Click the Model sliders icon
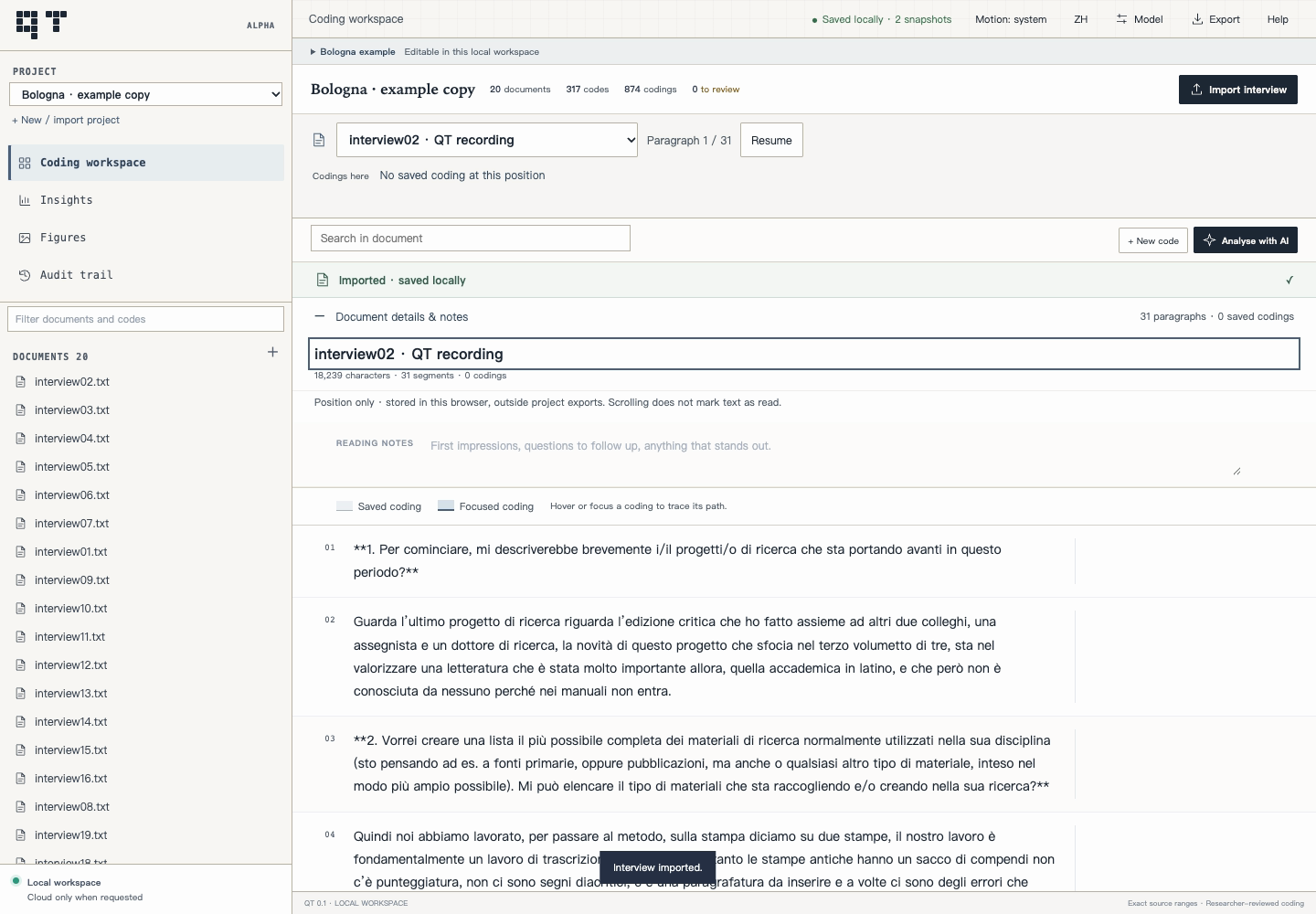The width and height of the screenshot is (1316, 914). (x=1121, y=19)
